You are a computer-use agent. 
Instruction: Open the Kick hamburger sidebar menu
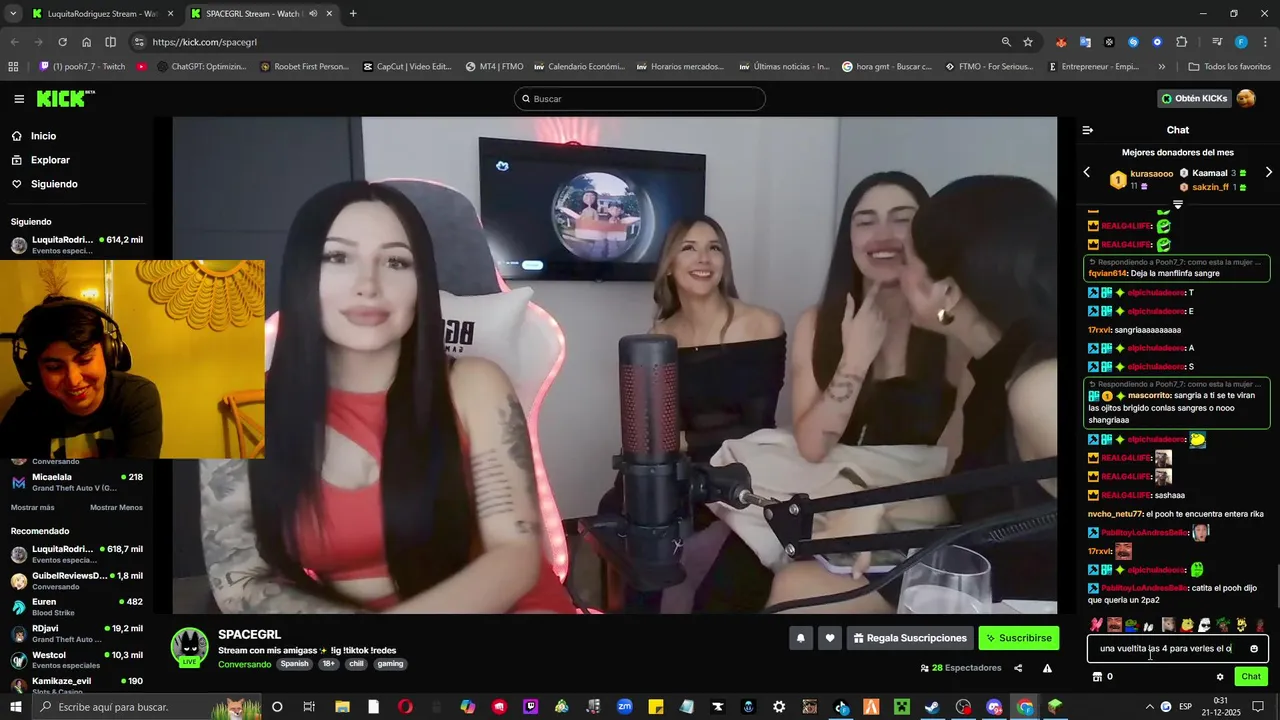[19, 99]
